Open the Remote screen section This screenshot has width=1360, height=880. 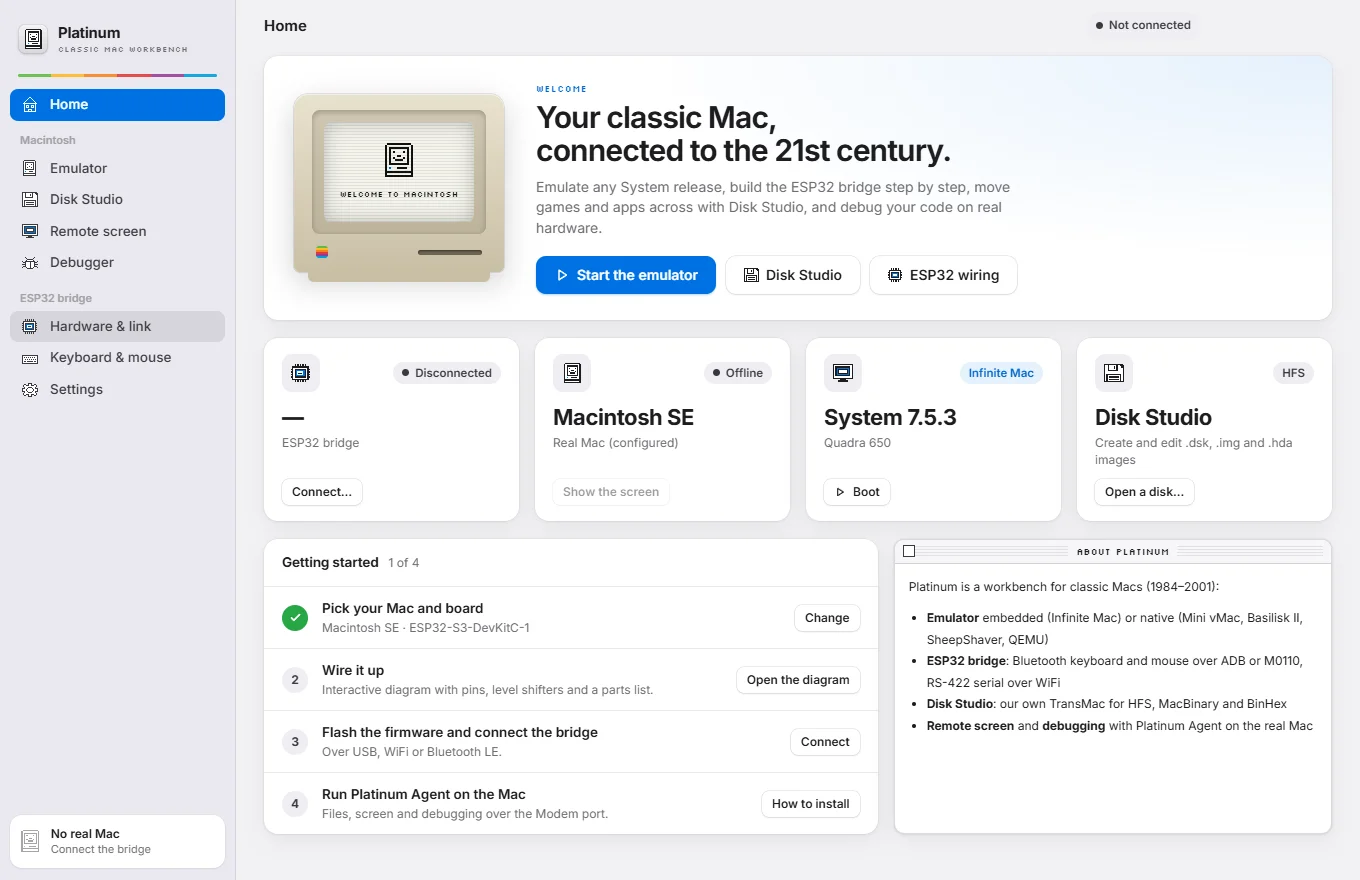117,231
